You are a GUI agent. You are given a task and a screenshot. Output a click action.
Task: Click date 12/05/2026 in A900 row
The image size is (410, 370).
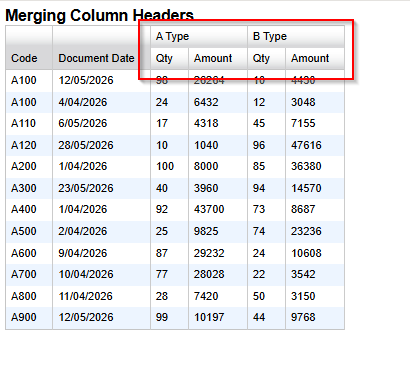(x=101, y=317)
